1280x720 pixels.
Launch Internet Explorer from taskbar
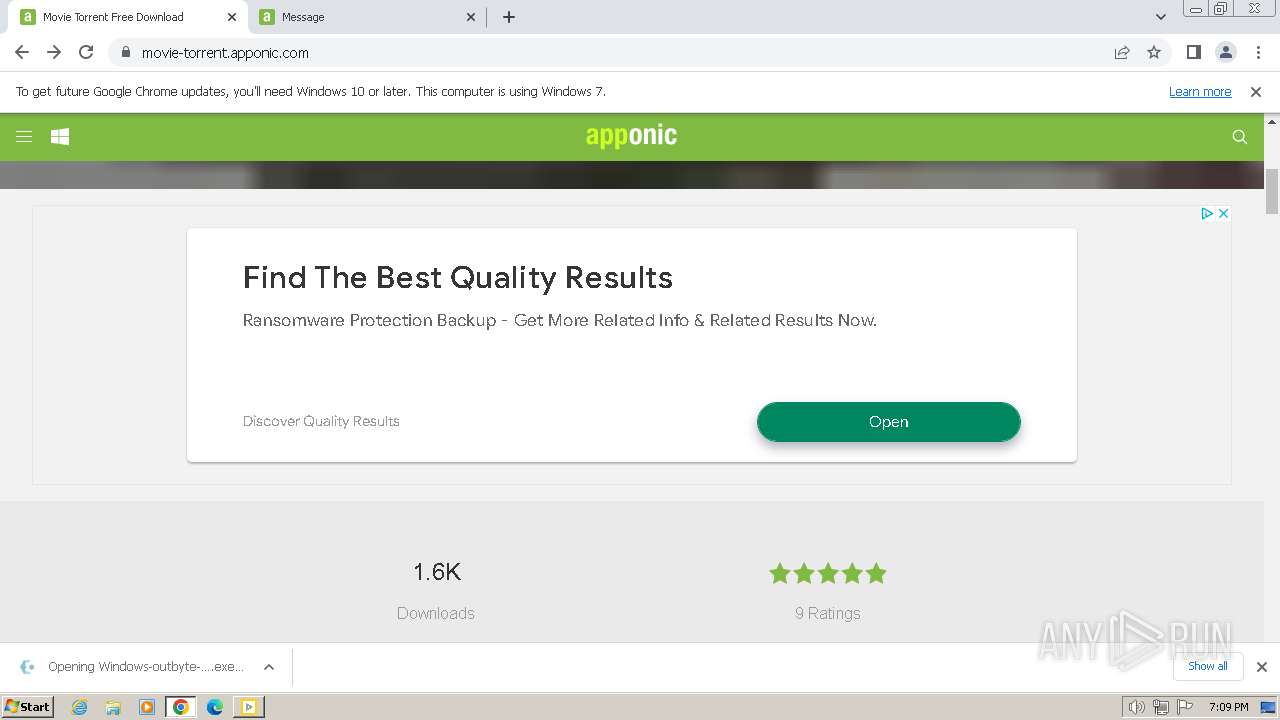coord(80,707)
